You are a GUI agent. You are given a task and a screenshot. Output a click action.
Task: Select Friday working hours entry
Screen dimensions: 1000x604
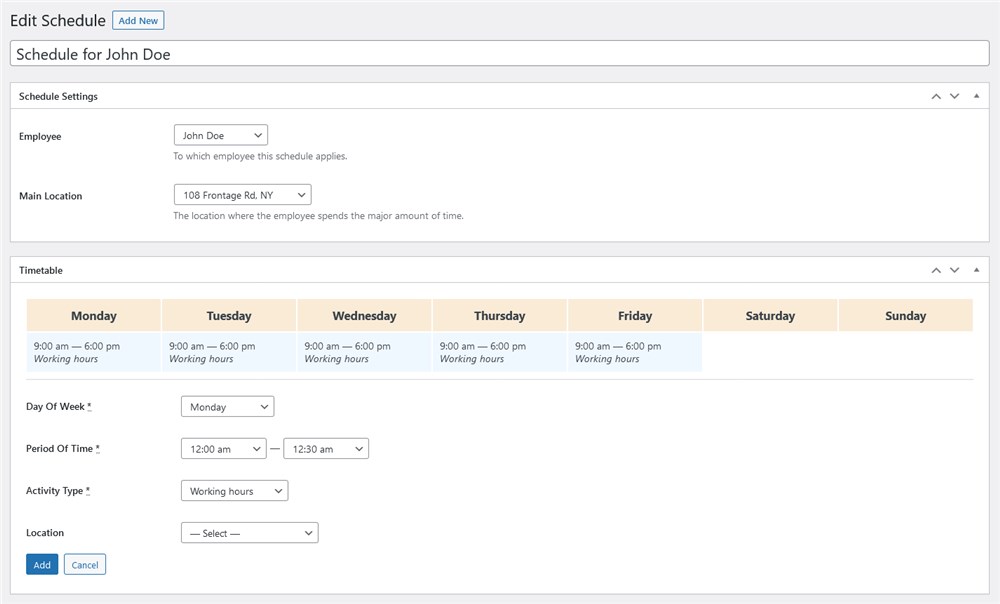coord(635,352)
